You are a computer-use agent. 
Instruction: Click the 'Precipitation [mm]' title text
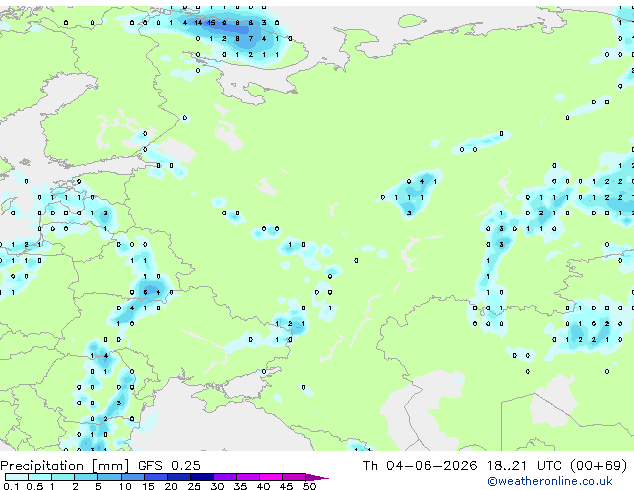(x=65, y=466)
